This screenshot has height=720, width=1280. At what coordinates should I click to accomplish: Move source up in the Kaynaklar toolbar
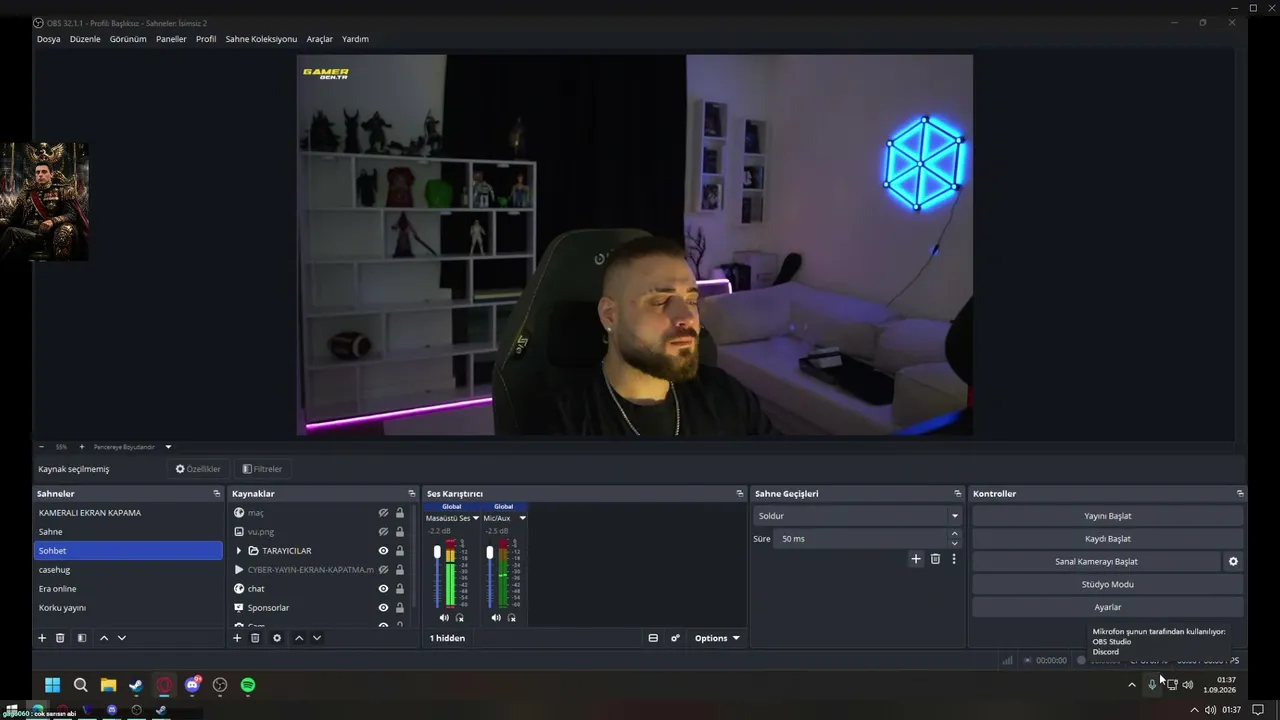[x=299, y=638]
